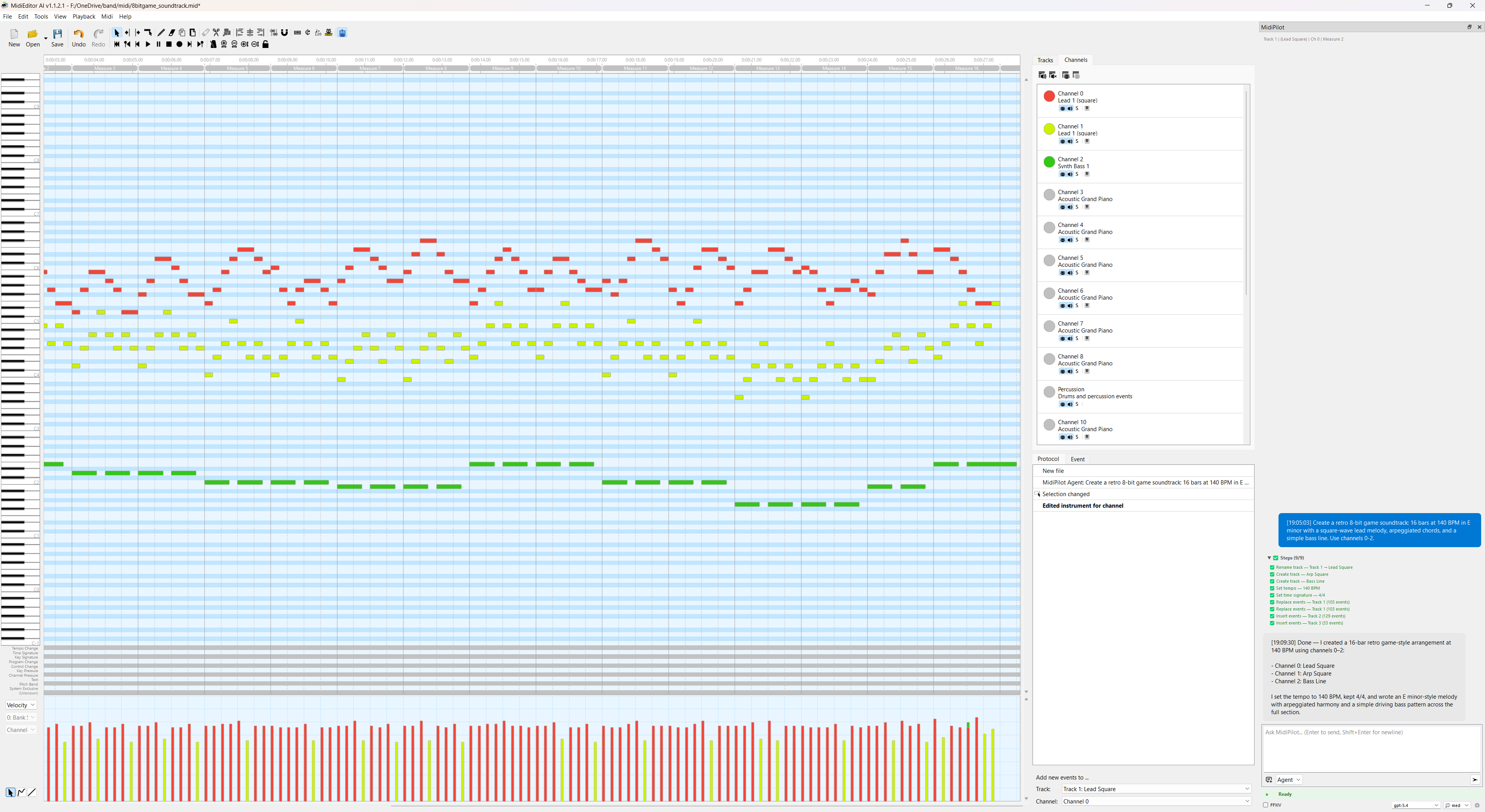
Task: Switch to the Tracks tab
Action: click(x=1045, y=60)
